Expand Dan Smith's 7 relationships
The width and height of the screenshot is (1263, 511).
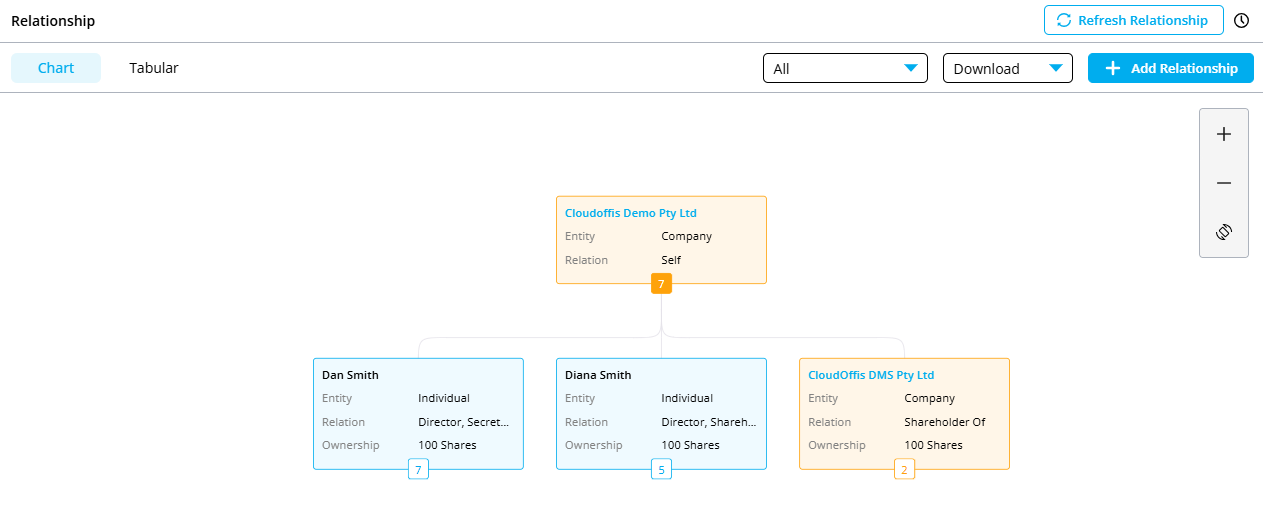click(x=418, y=469)
